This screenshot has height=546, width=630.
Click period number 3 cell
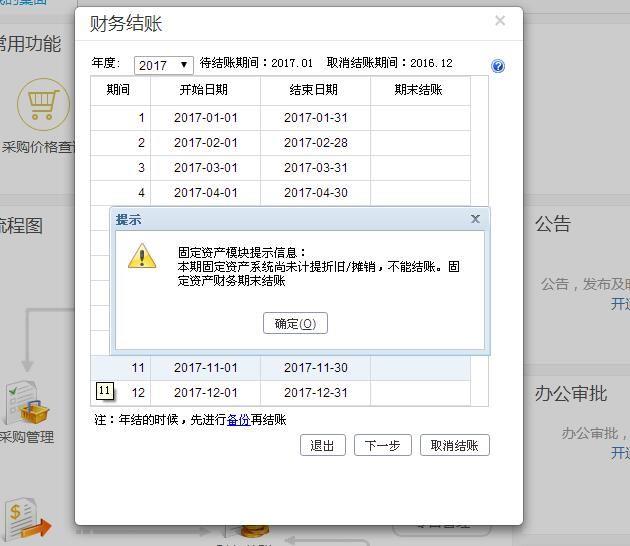(x=120, y=168)
